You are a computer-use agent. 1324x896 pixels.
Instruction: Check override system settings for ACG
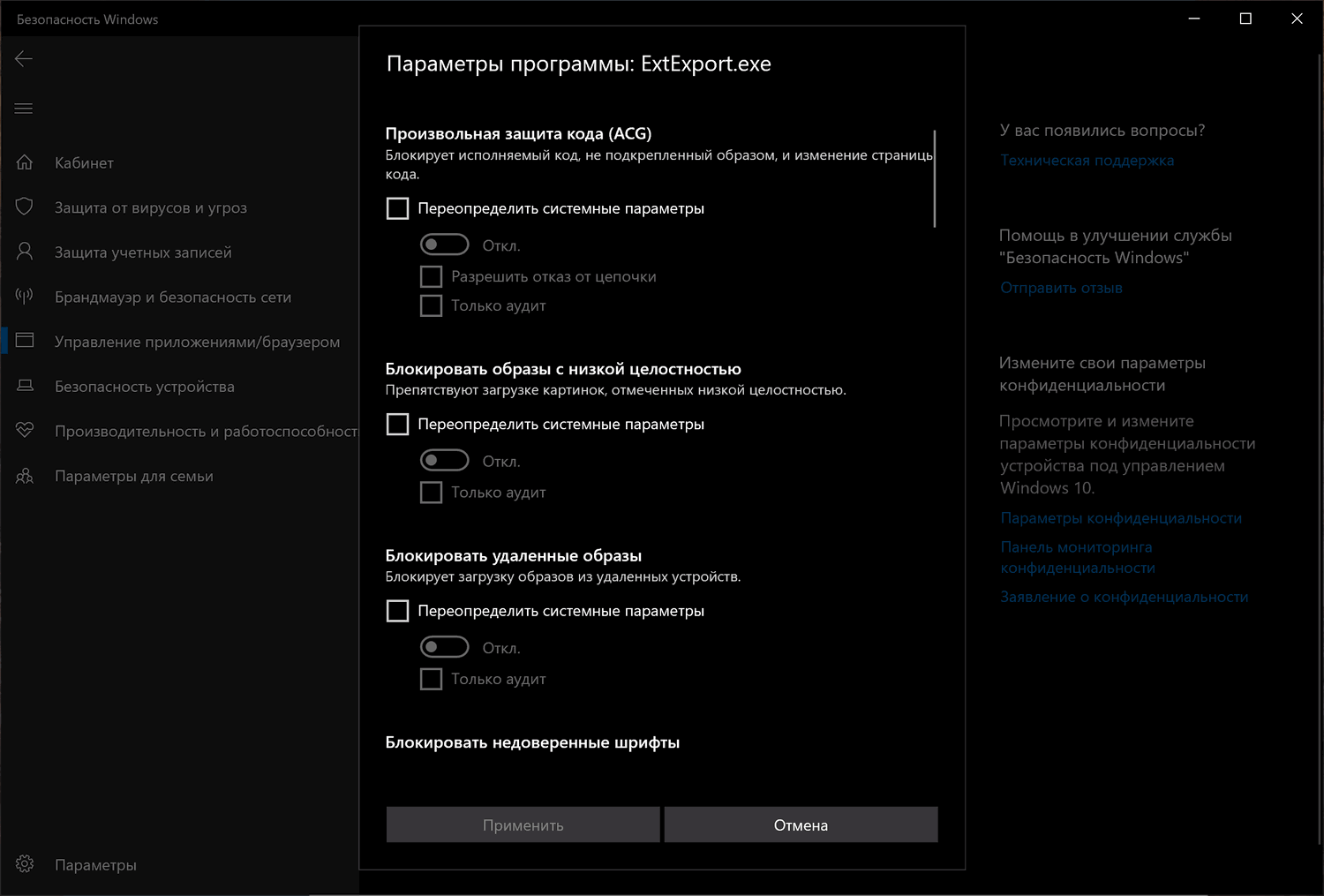tap(398, 208)
